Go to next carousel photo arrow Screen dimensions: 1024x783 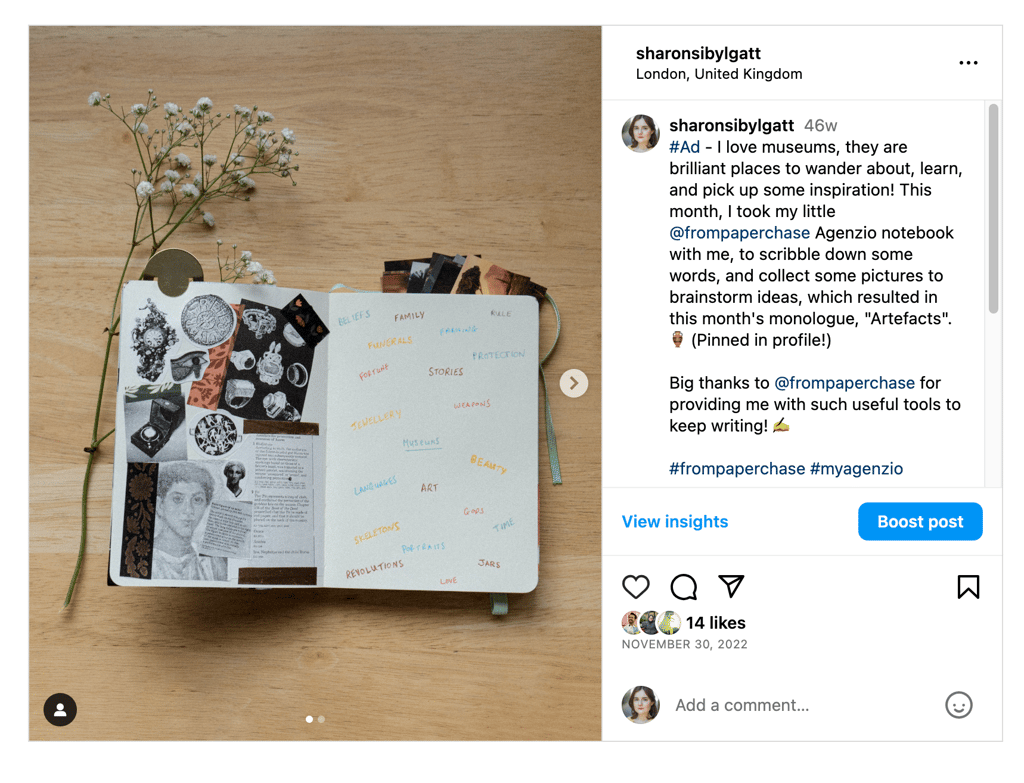573,383
